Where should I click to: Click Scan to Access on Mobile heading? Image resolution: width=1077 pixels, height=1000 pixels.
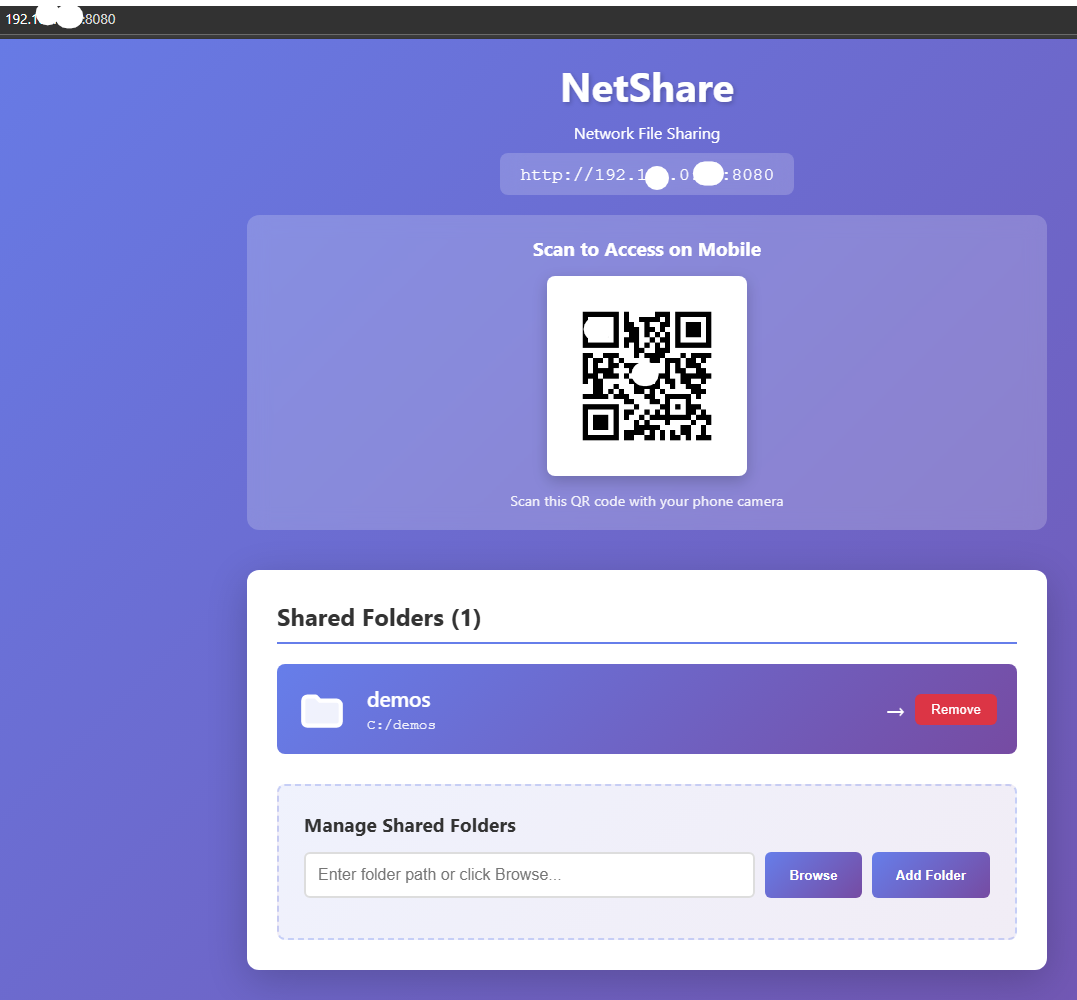[646, 249]
